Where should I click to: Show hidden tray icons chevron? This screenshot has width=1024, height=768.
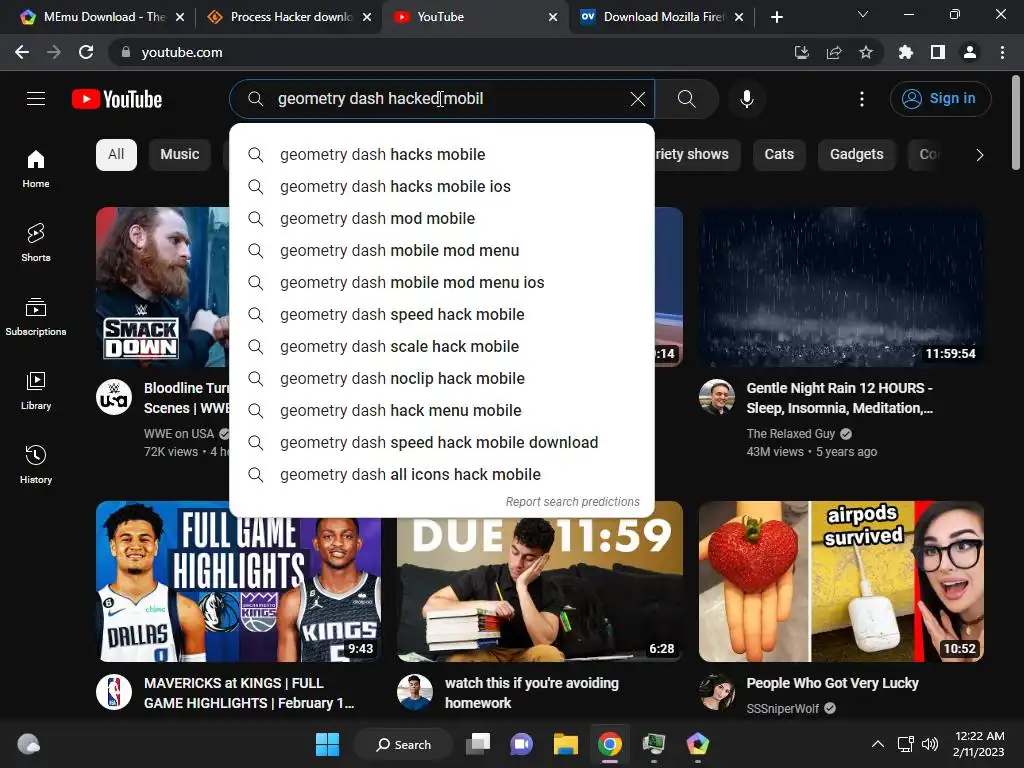(878, 744)
